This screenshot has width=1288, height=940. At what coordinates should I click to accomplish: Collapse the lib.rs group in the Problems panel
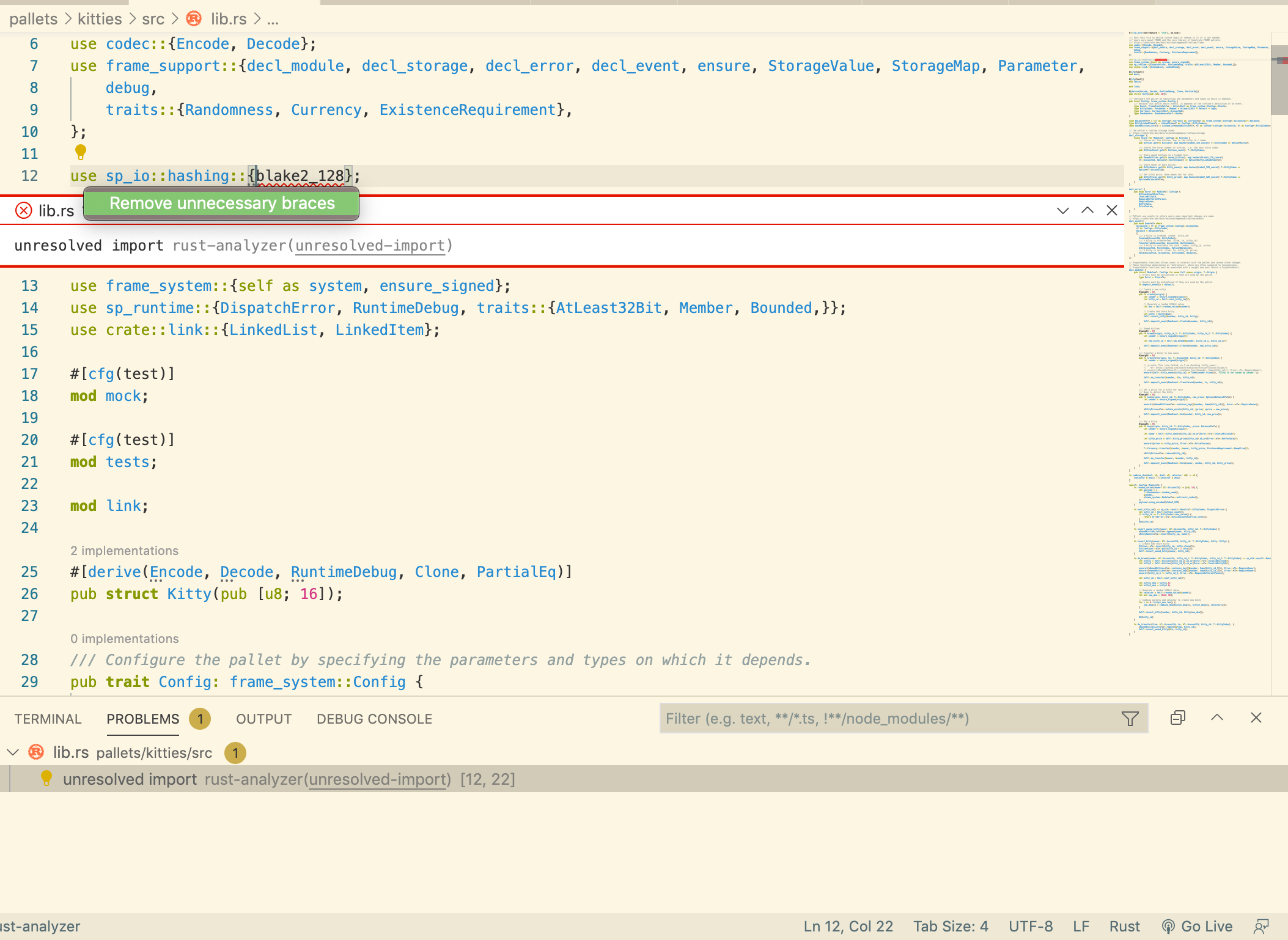point(13,752)
